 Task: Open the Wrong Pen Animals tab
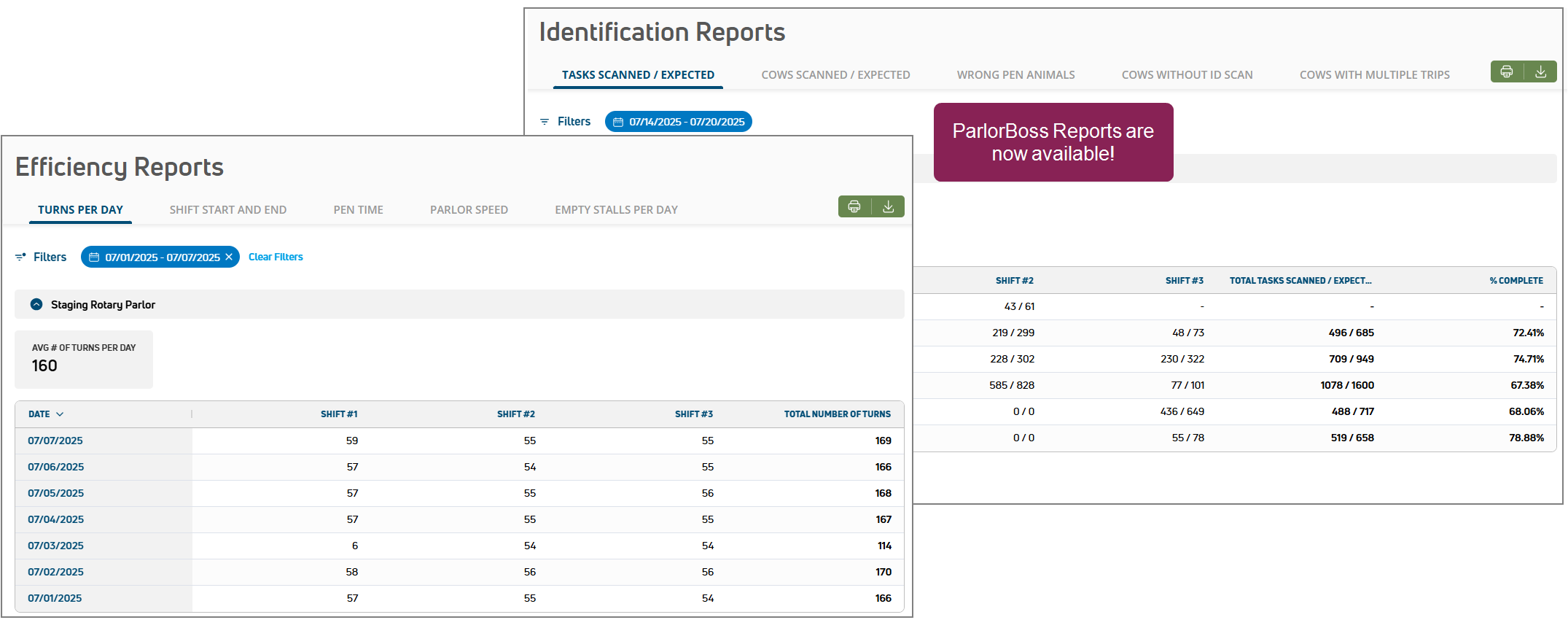(x=1015, y=75)
